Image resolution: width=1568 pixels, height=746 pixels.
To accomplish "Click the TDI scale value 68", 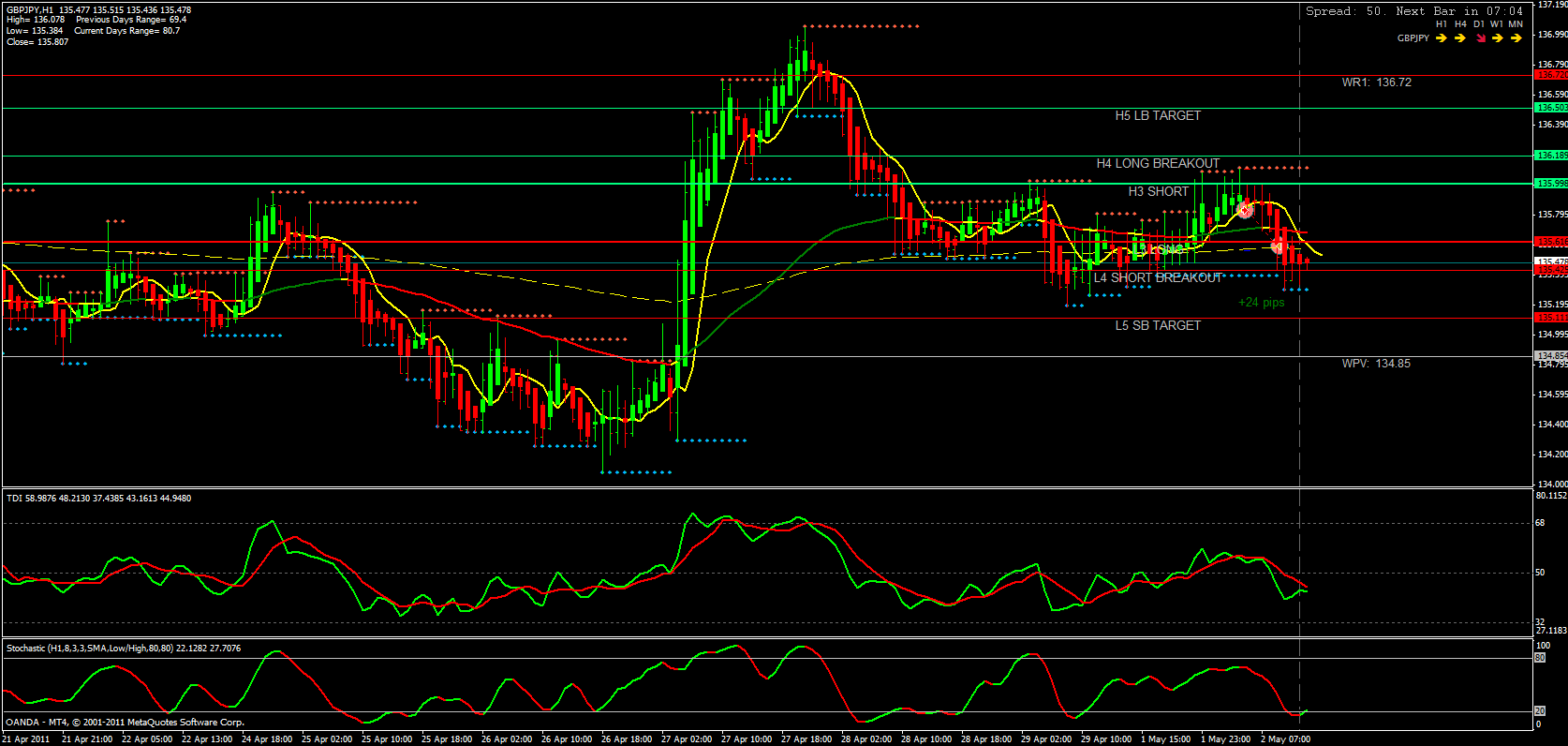I will pos(1541,523).
